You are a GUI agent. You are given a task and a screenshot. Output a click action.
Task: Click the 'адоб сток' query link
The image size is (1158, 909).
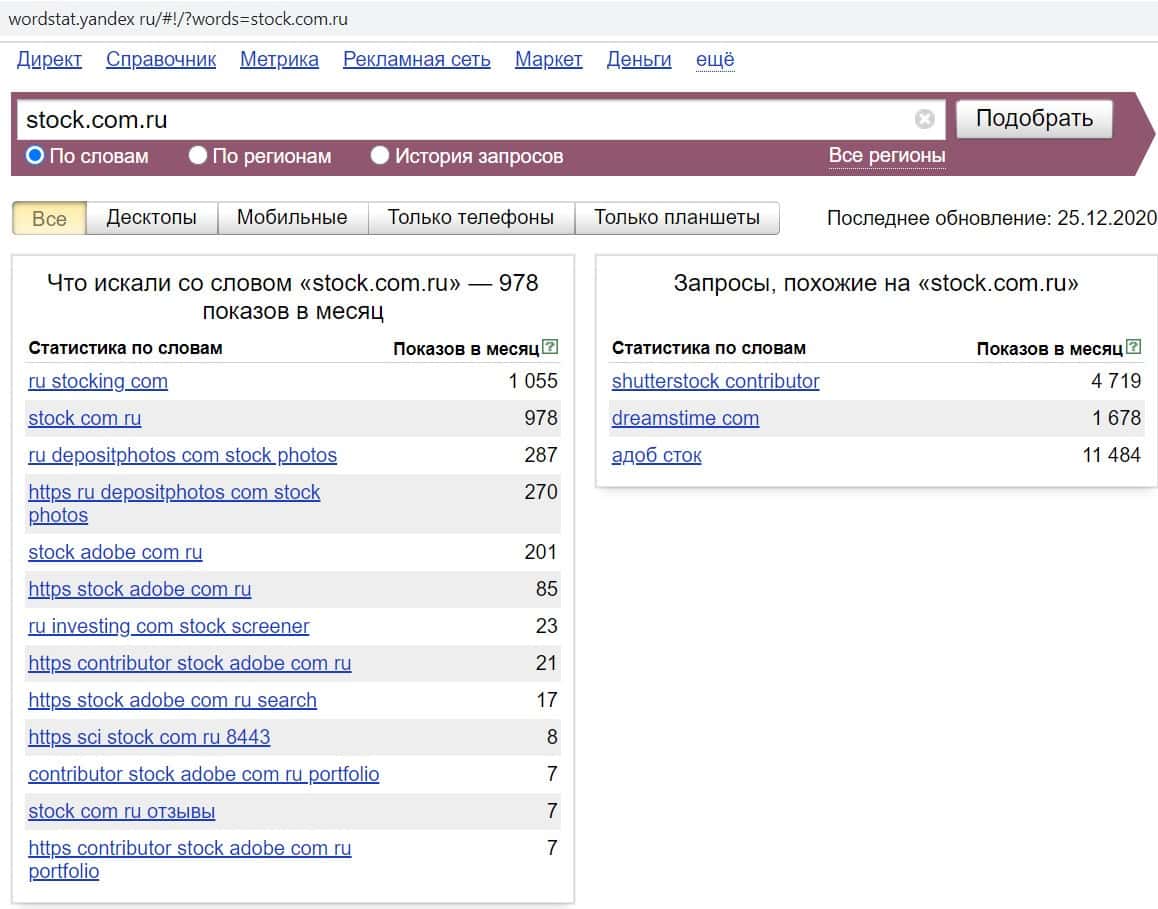click(x=656, y=455)
